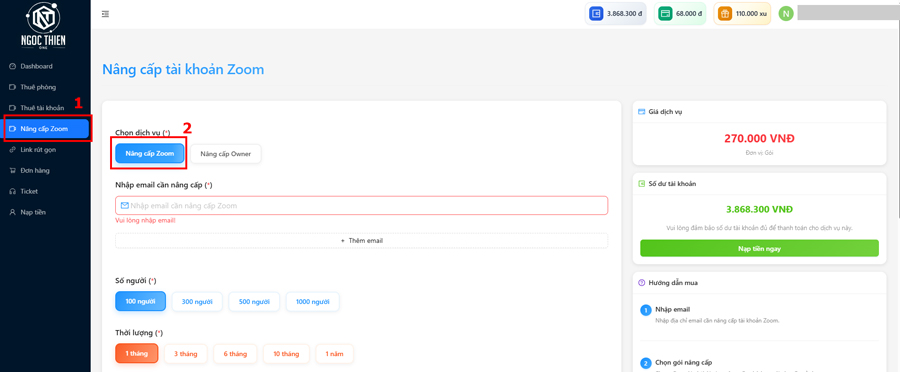Click the Nạp tiền ngay button

pyautogui.click(x=759, y=249)
